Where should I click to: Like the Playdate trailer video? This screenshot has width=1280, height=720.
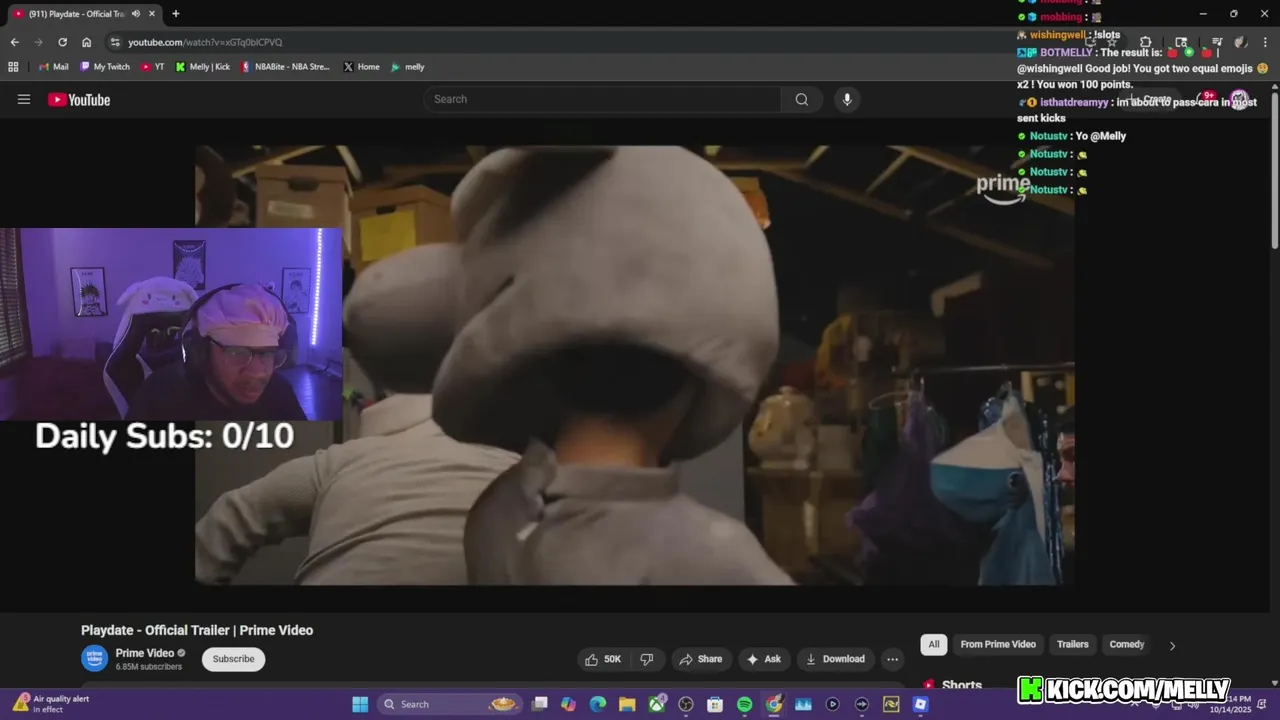604,659
